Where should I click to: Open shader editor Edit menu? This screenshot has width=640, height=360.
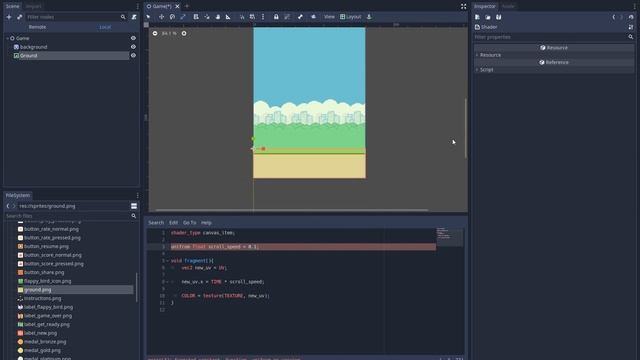pyautogui.click(x=173, y=222)
